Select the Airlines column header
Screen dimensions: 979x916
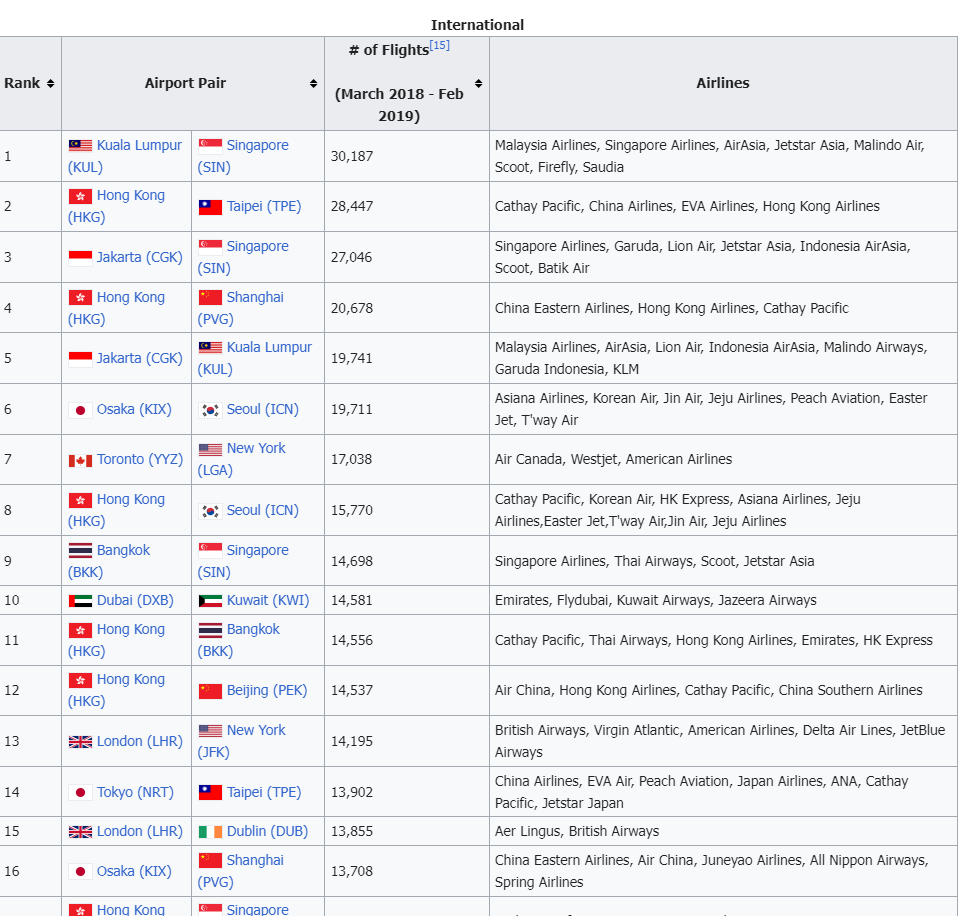point(723,83)
